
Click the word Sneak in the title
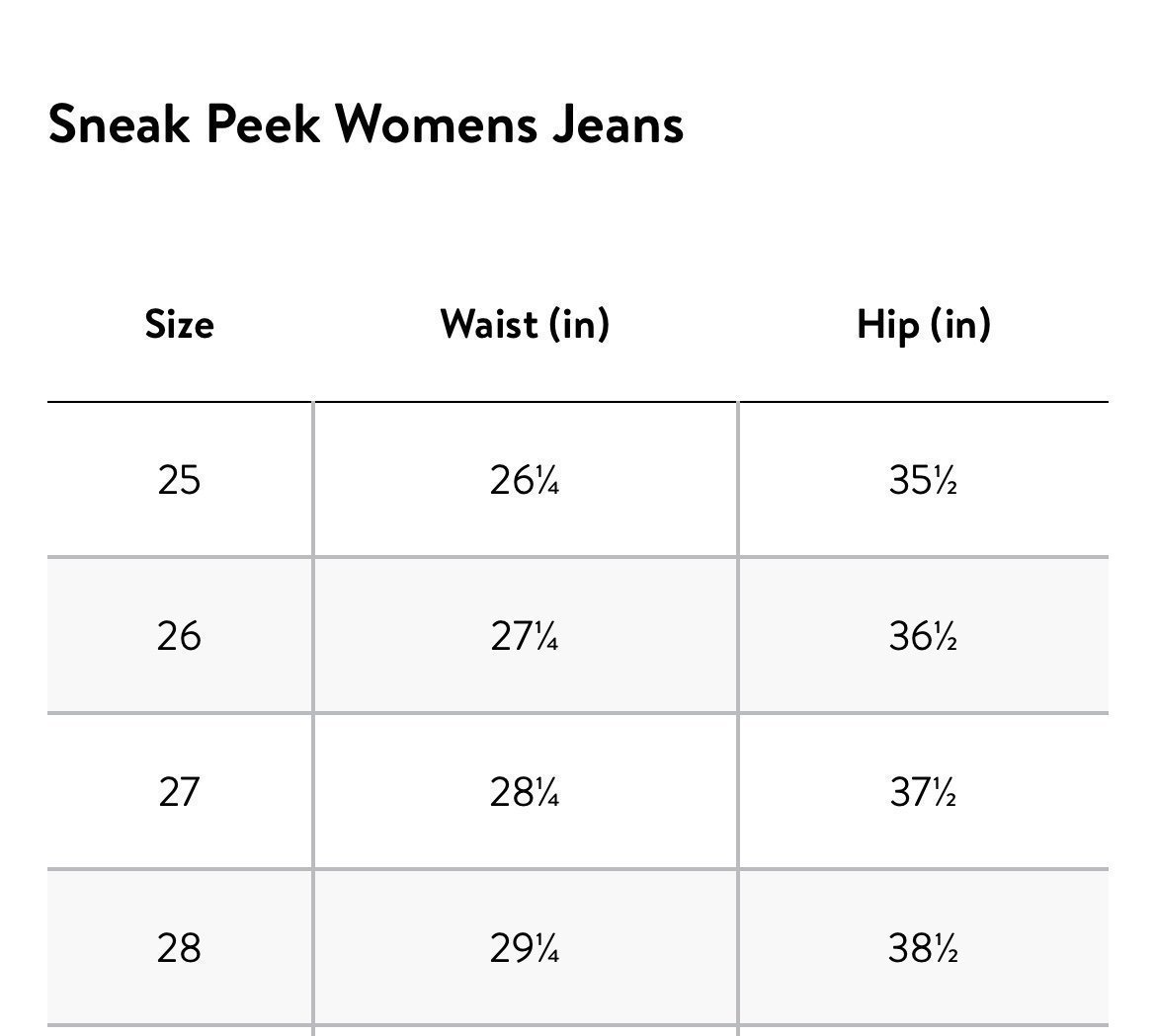[119, 123]
